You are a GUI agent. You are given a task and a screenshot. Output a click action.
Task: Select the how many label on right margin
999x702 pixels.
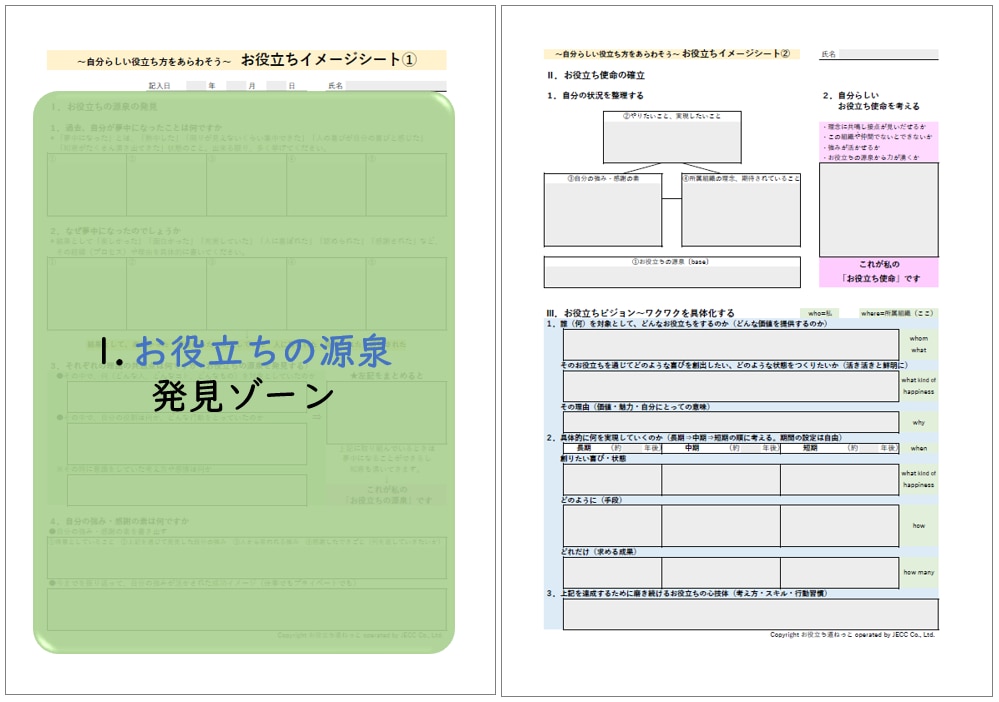[x=919, y=573]
